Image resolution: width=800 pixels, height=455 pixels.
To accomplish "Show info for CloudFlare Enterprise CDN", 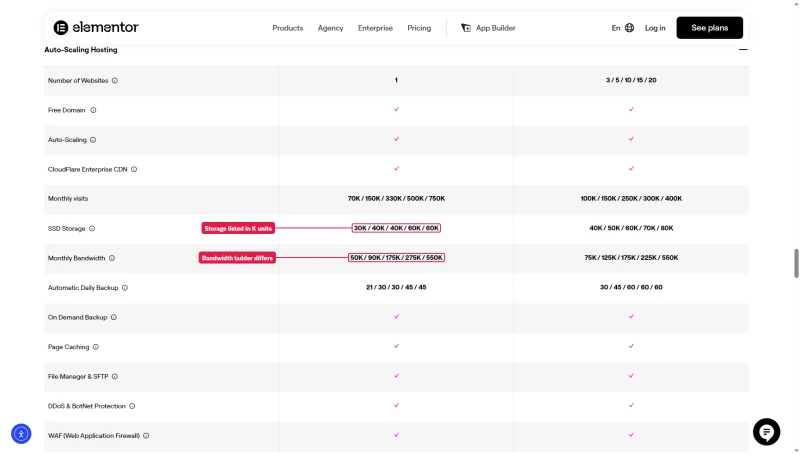I will point(134,169).
